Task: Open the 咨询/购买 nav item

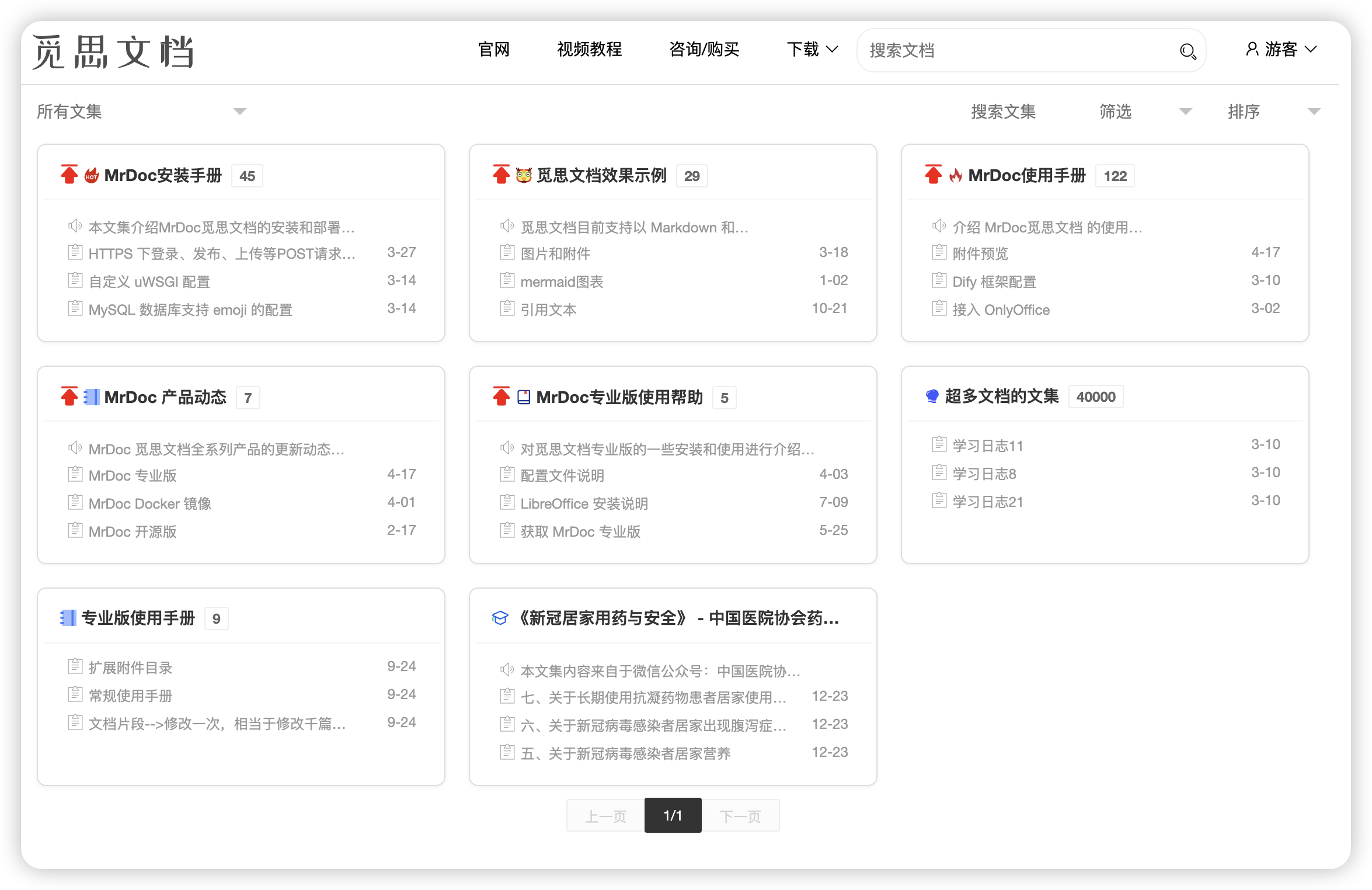Action: 705,50
